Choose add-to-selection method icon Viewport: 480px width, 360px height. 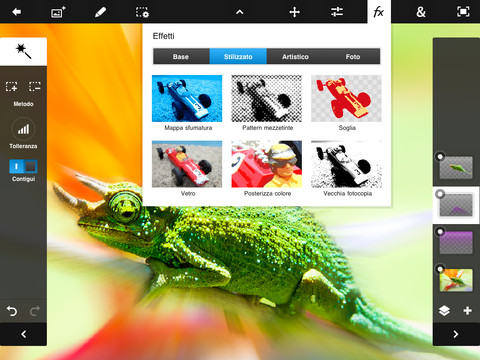pyautogui.click(x=12, y=87)
